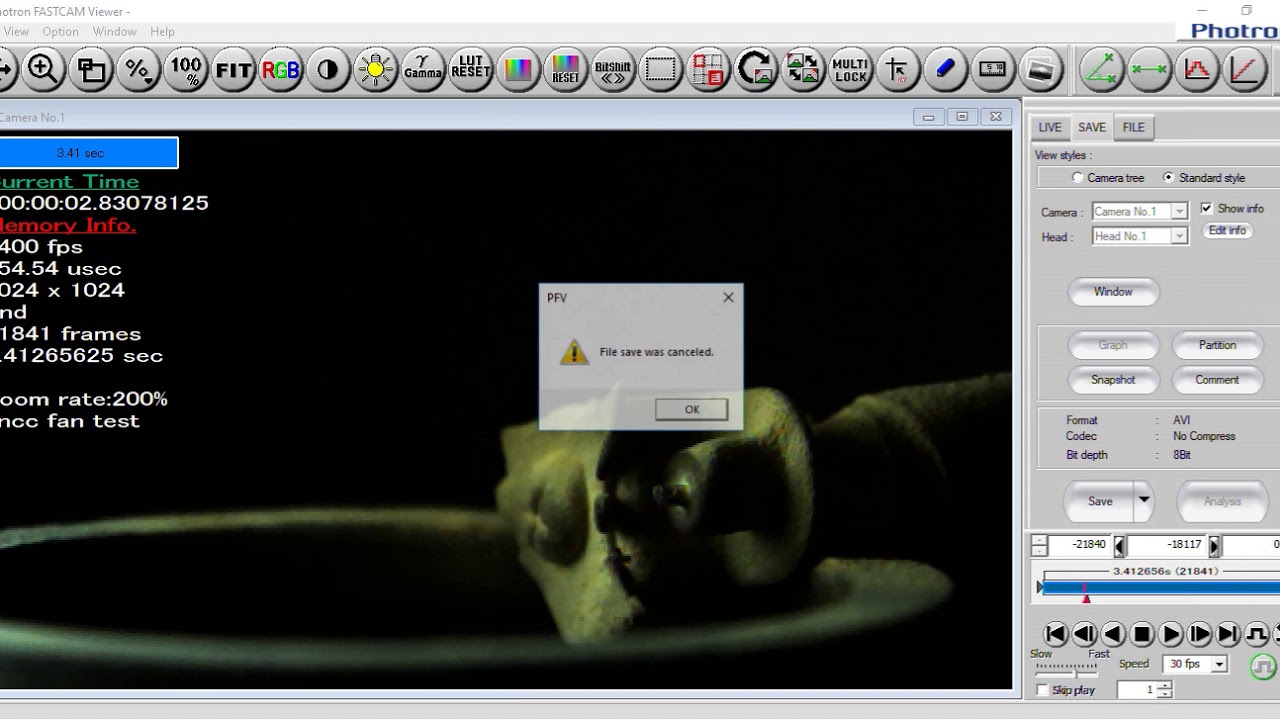
Task: Click the Comment button
Action: (x=1217, y=380)
